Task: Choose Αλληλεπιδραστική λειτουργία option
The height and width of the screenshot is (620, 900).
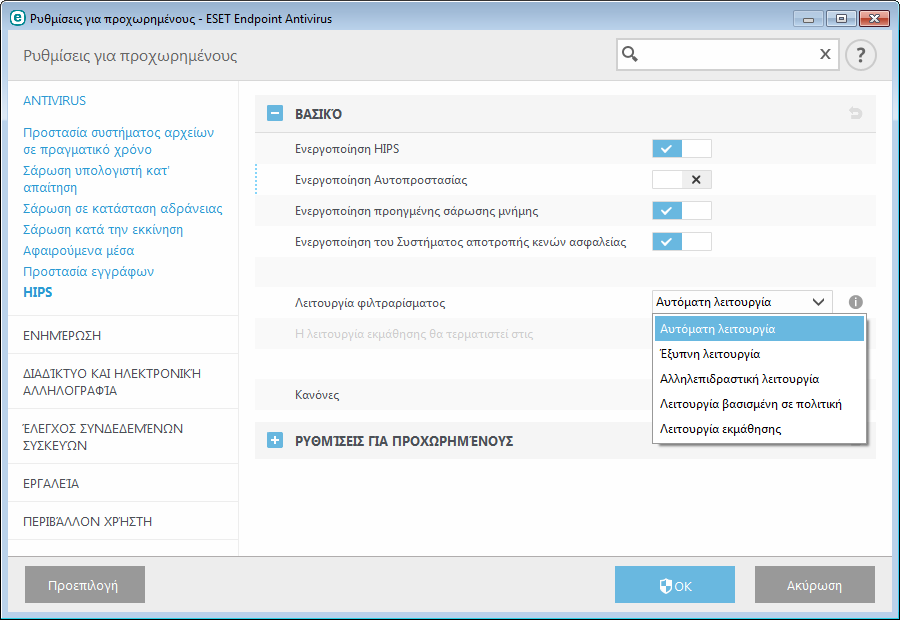Action: 759,379
